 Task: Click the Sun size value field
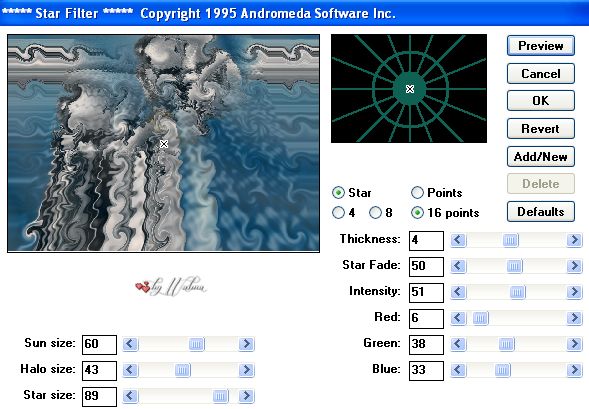click(99, 344)
